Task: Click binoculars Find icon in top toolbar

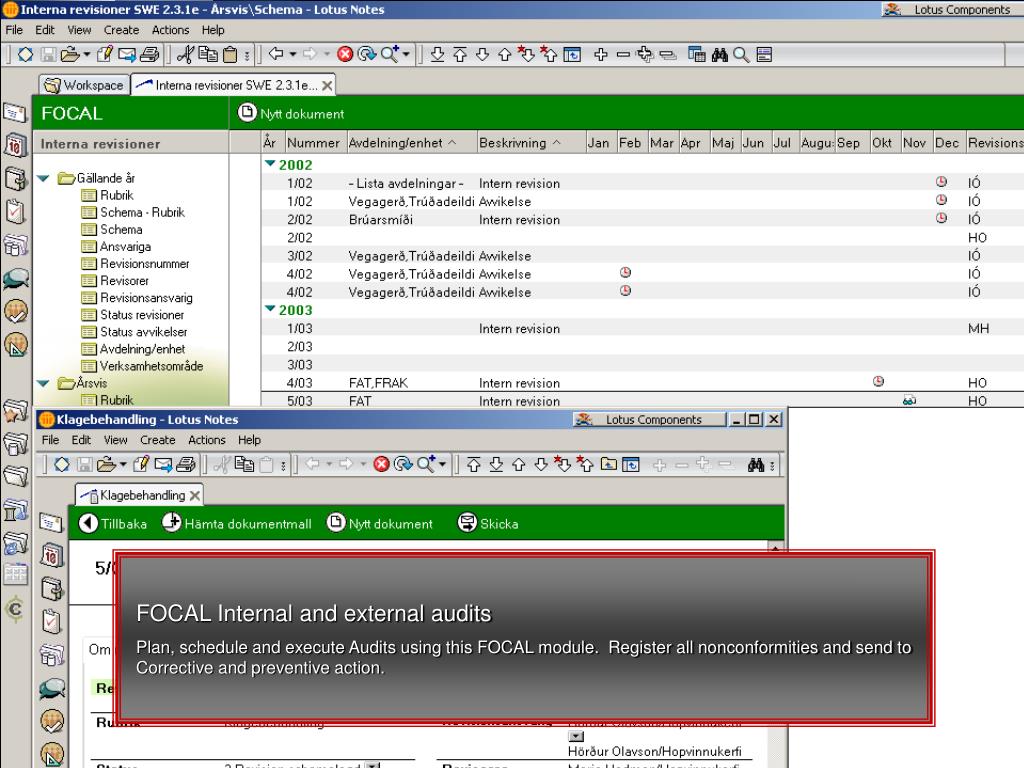Action: (720, 55)
